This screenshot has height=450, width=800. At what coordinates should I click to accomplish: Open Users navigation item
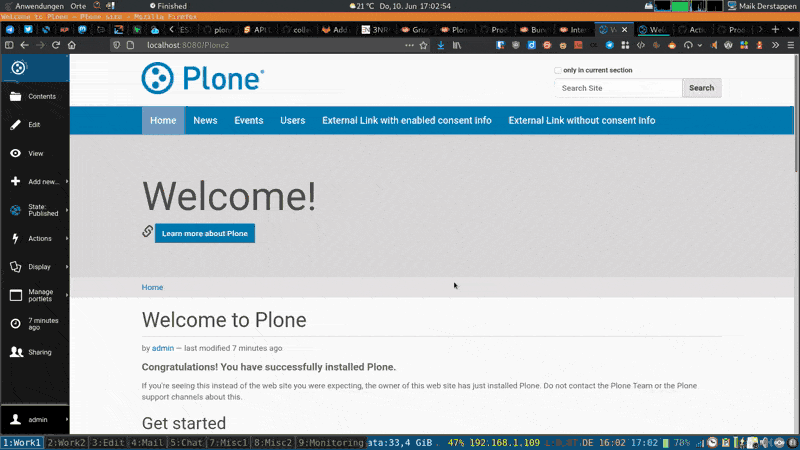(x=293, y=120)
